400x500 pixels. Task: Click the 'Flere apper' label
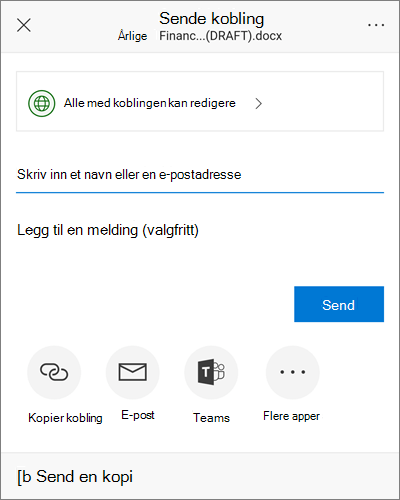[x=291, y=416]
